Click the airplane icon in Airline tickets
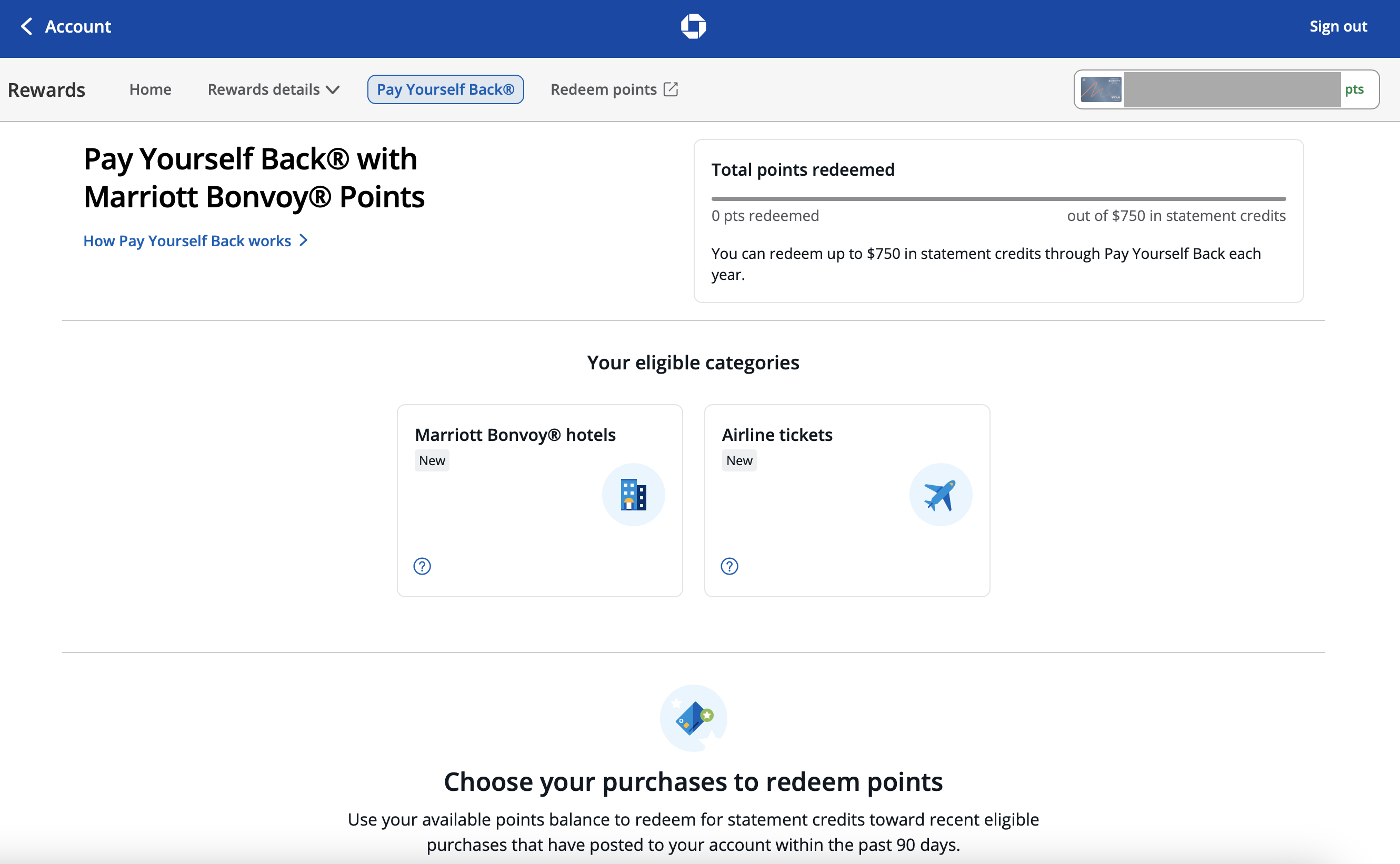This screenshot has height=864, width=1400. click(x=941, y=494)
